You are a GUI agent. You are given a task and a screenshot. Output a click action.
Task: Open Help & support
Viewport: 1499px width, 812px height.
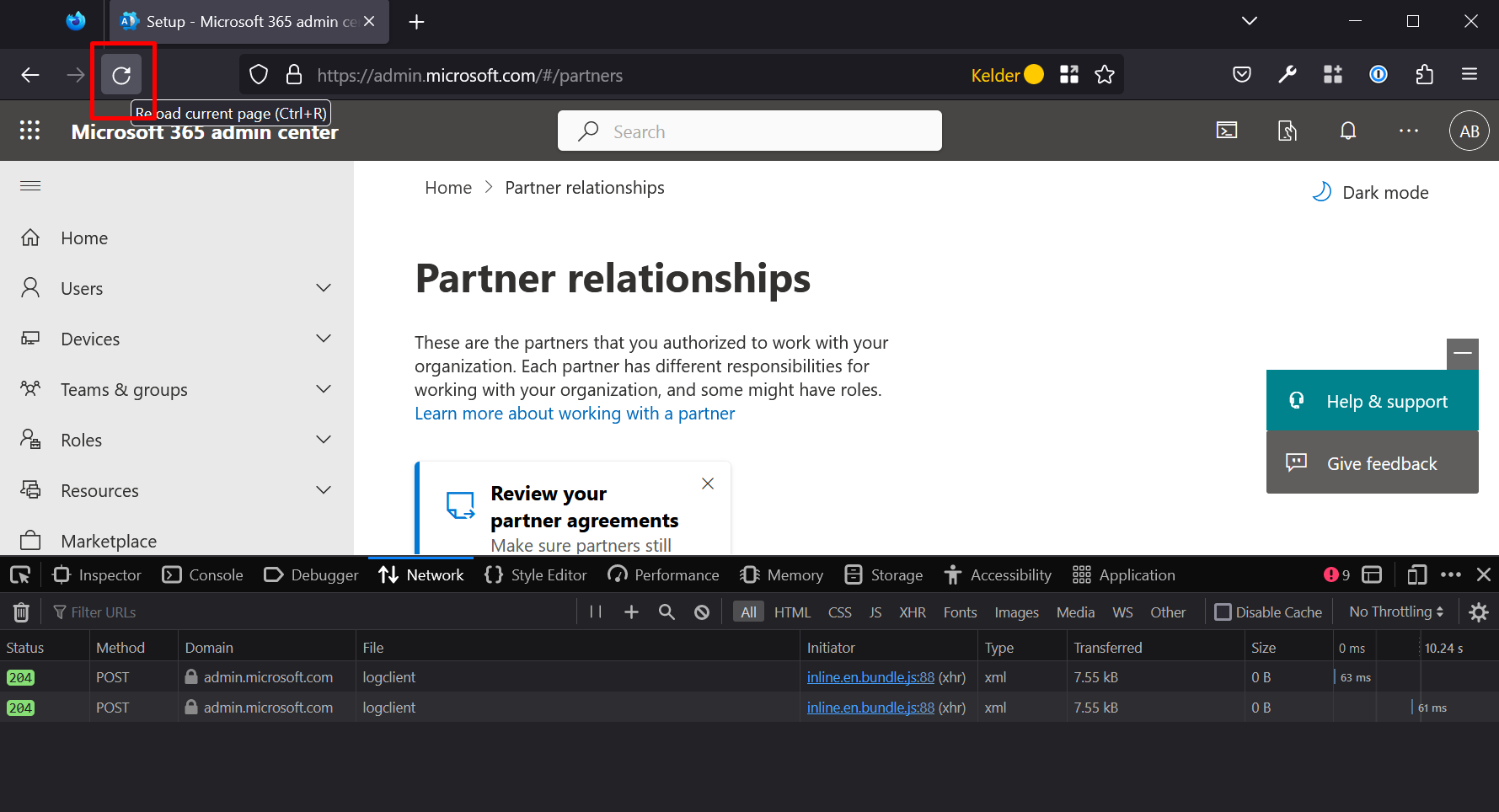point(1373,401)
